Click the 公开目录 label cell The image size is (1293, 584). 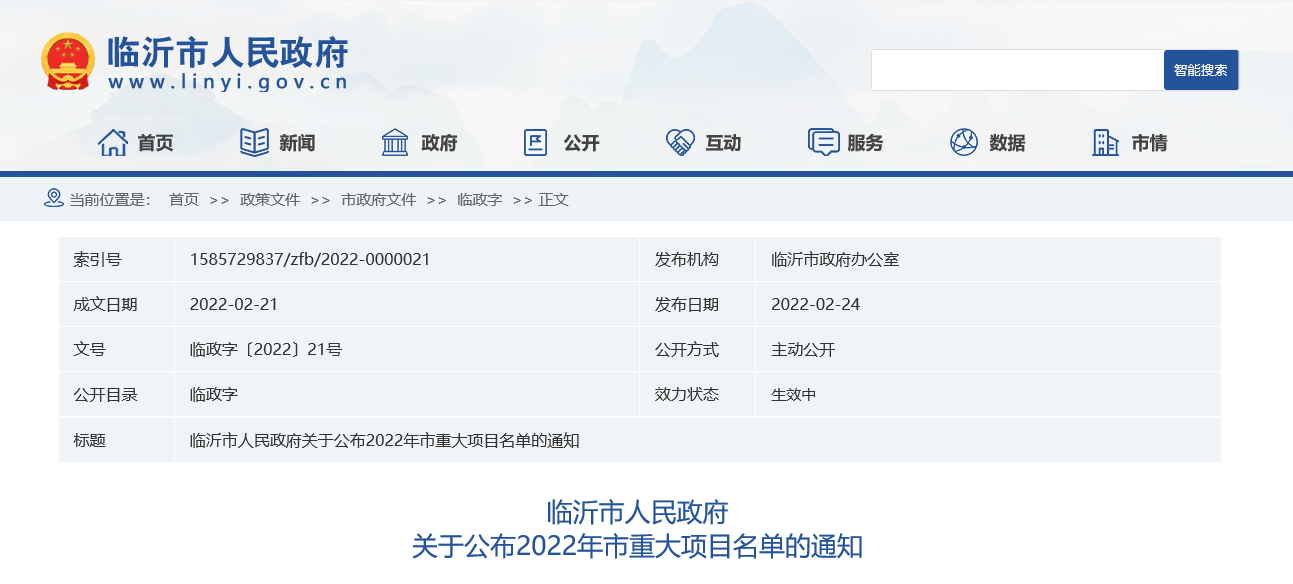[x=117, y=394]
